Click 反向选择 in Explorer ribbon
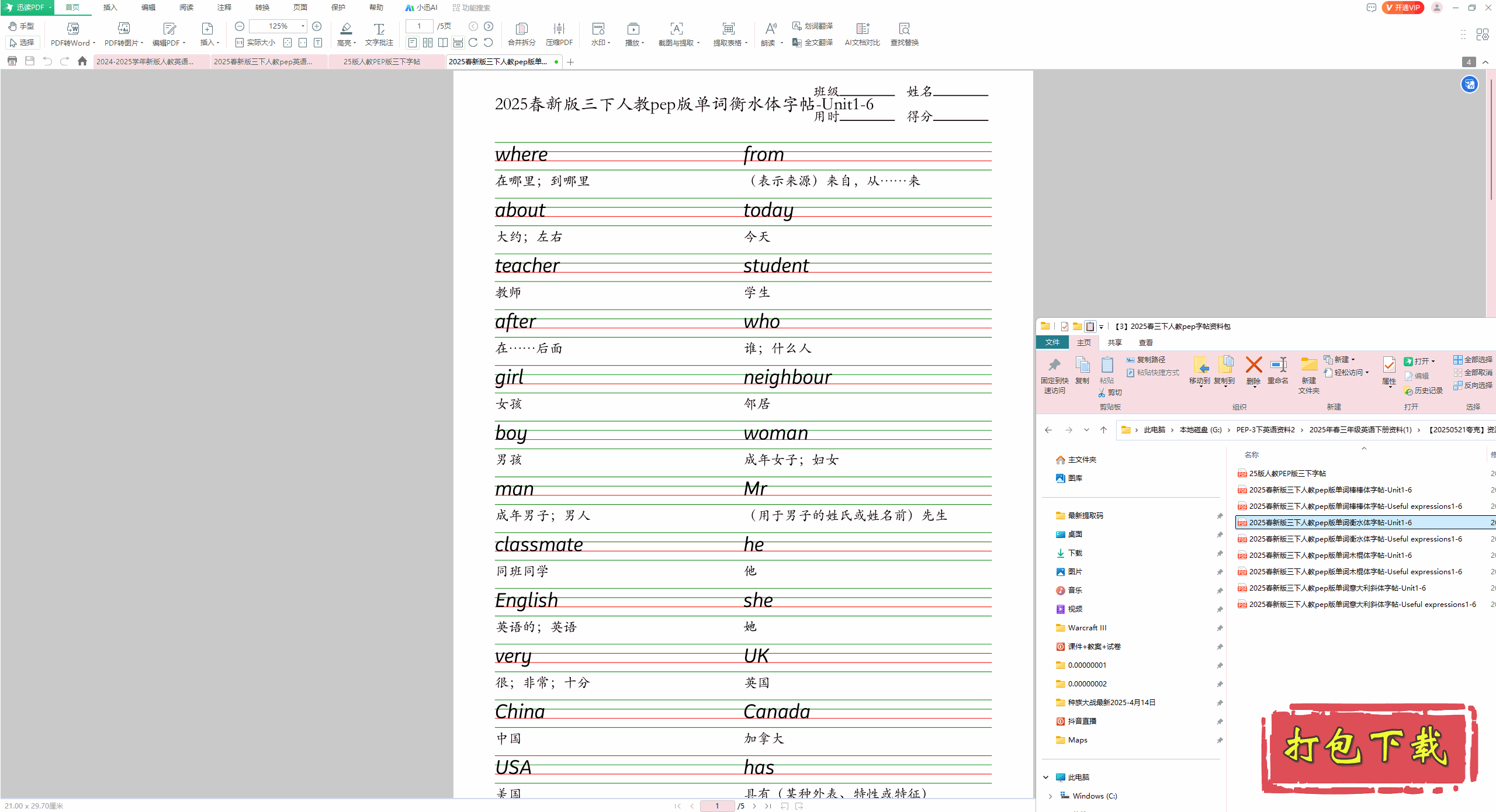The image size is (1496, 812). click(1473, 385)
